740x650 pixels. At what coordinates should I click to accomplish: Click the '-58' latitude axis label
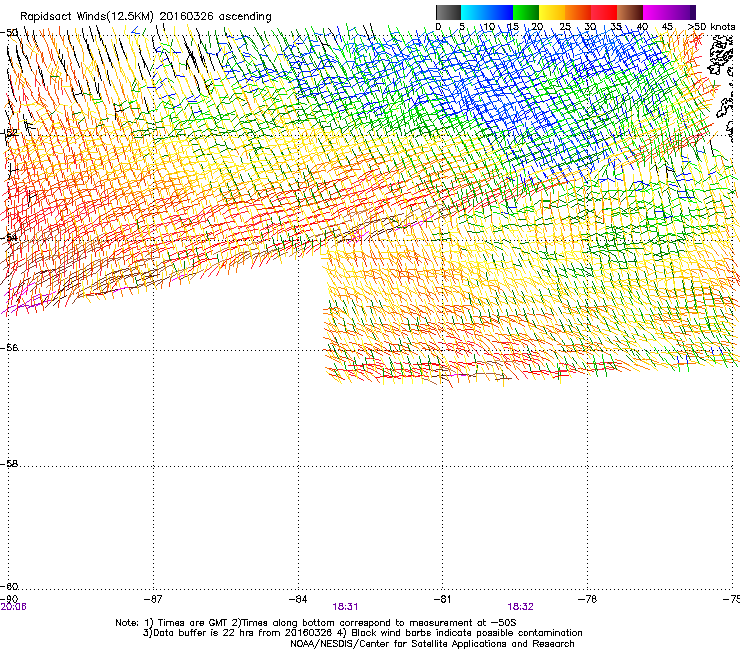[x=9, y=464]
